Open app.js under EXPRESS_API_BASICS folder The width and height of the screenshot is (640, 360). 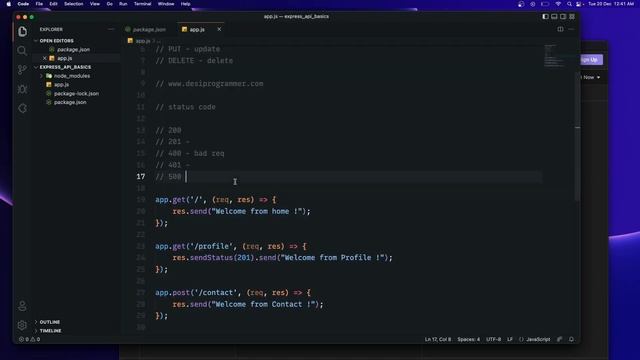pyautogui.click(x=61, y=84)
